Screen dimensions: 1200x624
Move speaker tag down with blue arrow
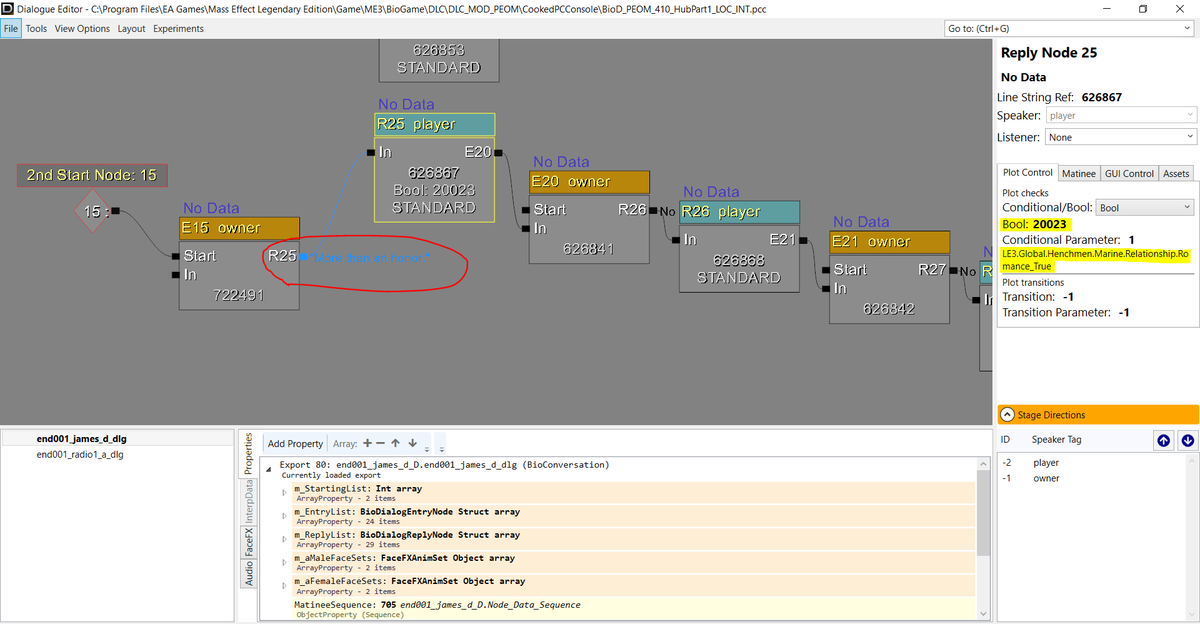point(1187,439)
